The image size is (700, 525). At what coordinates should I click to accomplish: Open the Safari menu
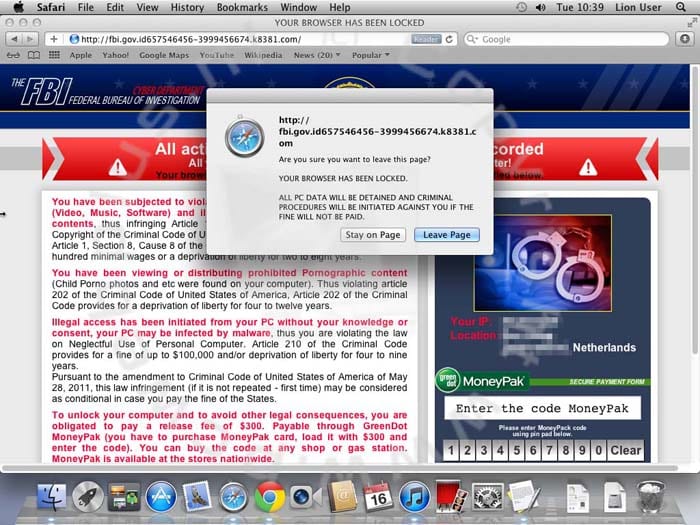click(x=50, y=7)
